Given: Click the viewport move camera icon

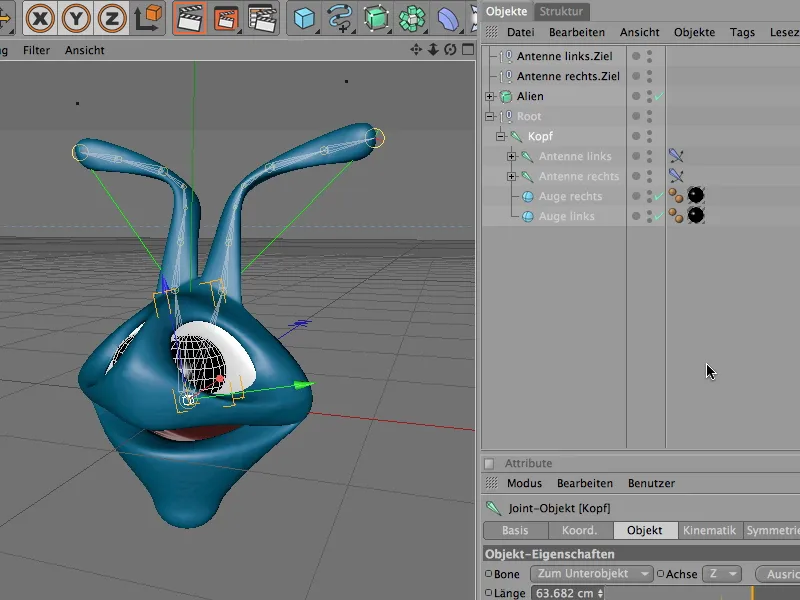Looking at the screenshot, I should [x=416, y=49].
